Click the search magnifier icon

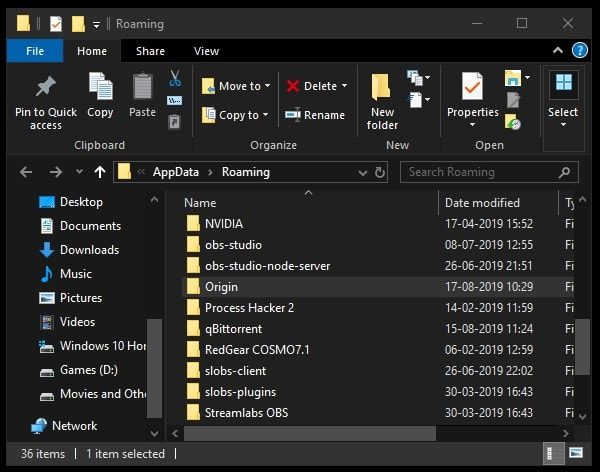[x=564, y=173]
